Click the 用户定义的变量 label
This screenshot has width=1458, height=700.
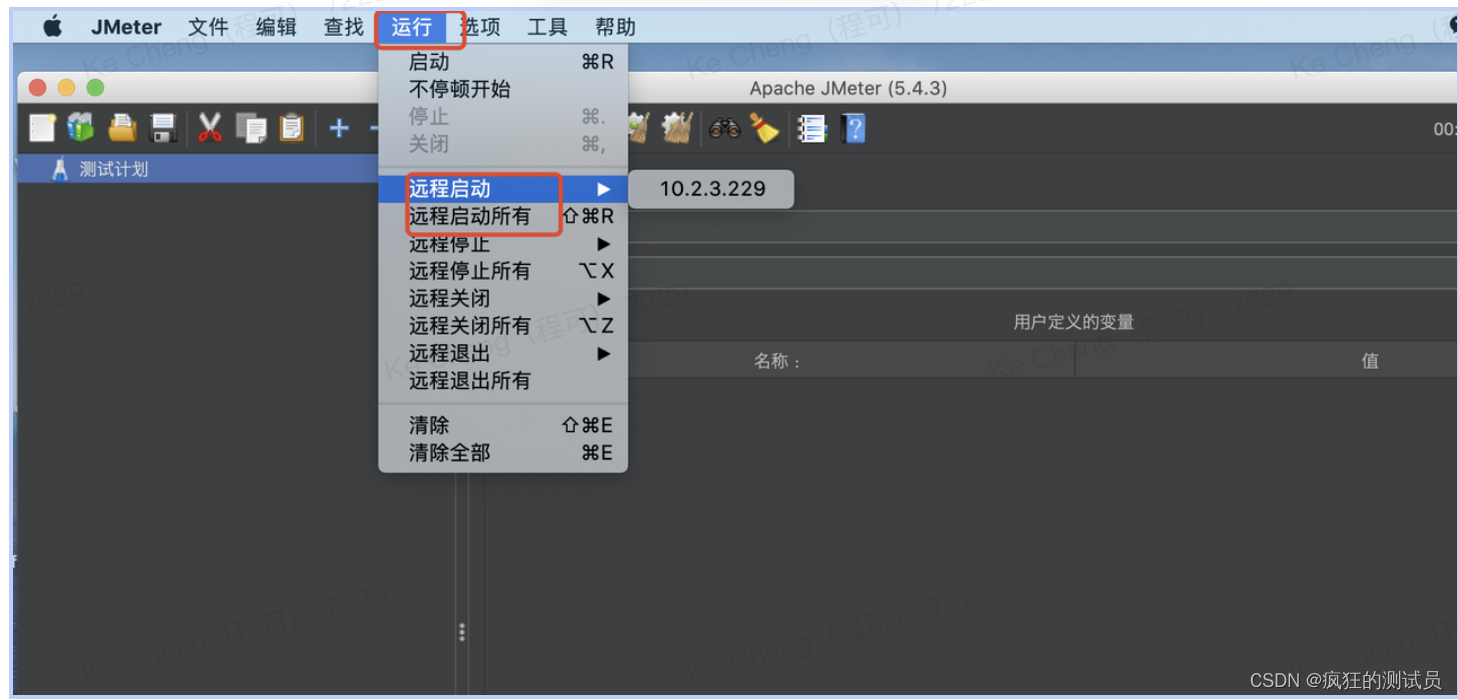pyautogui.click(x=1073, y=322)
